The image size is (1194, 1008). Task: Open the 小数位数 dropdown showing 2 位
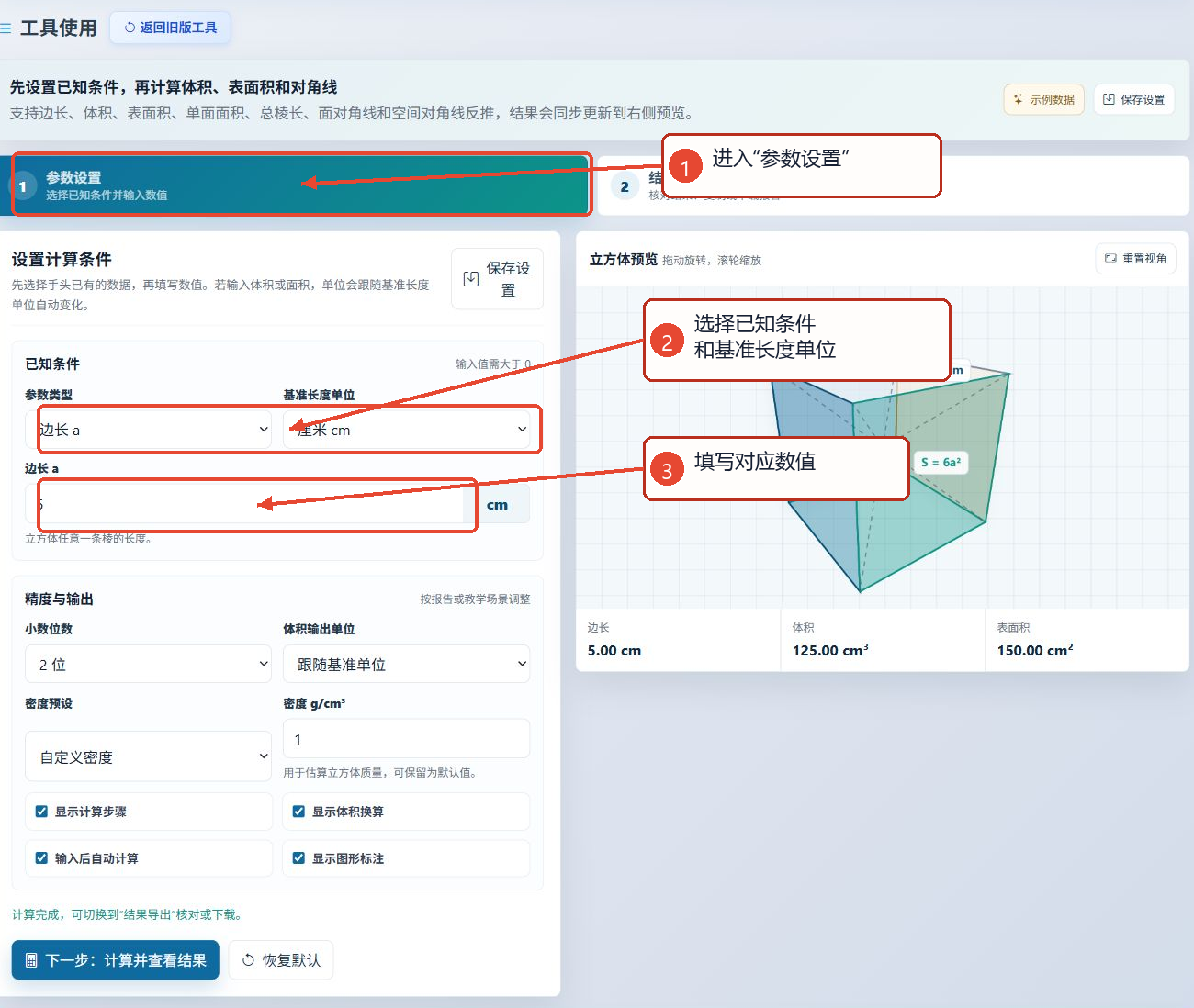click(149, 664)
